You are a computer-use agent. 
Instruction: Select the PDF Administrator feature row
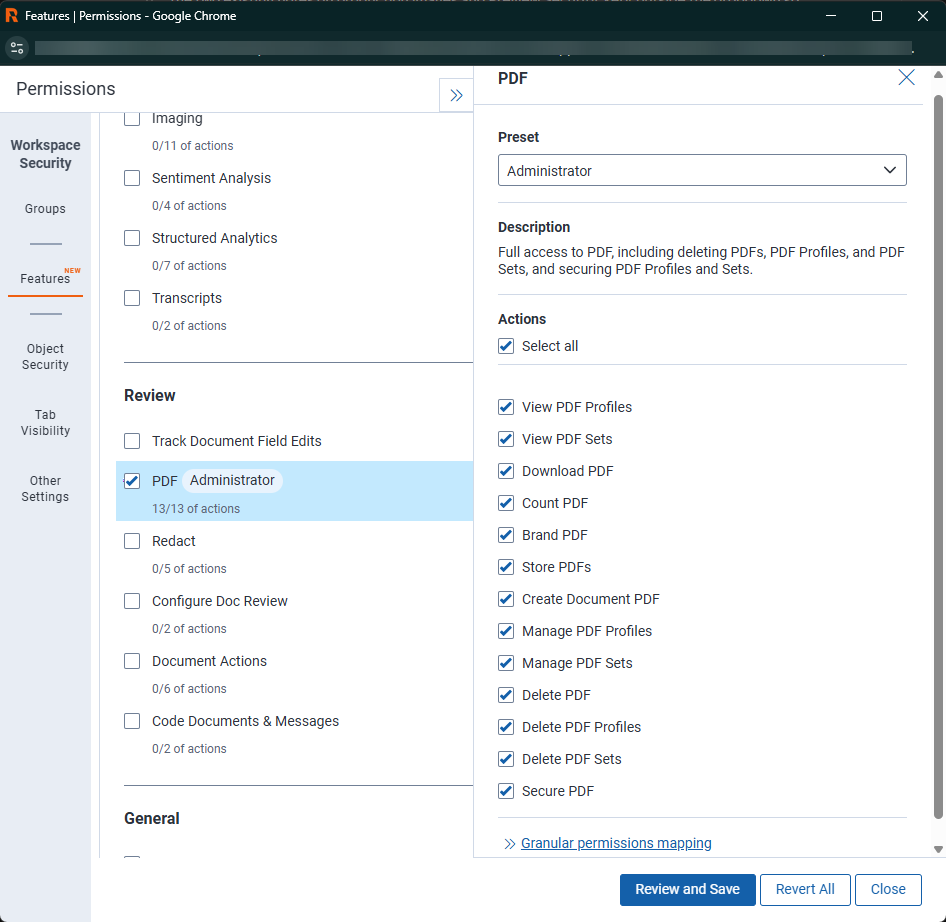(x=294, y=491)
